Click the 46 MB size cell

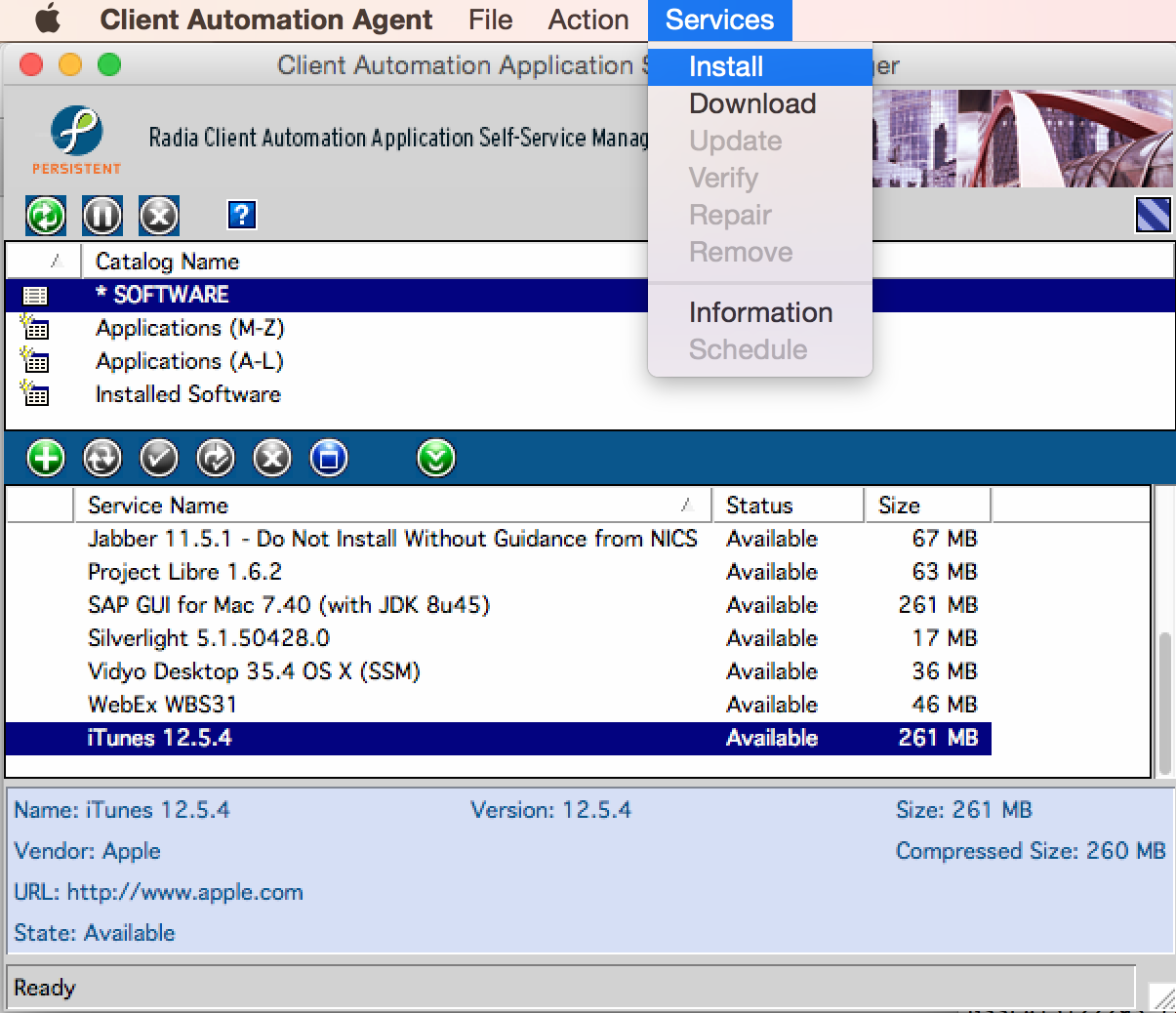click(944, 705)
